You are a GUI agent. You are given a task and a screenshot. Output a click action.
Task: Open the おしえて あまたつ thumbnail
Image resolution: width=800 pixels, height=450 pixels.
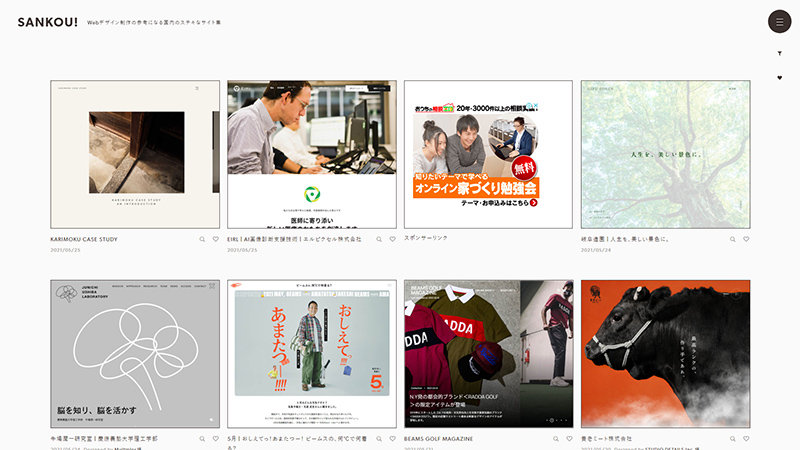tap(312, 354)
